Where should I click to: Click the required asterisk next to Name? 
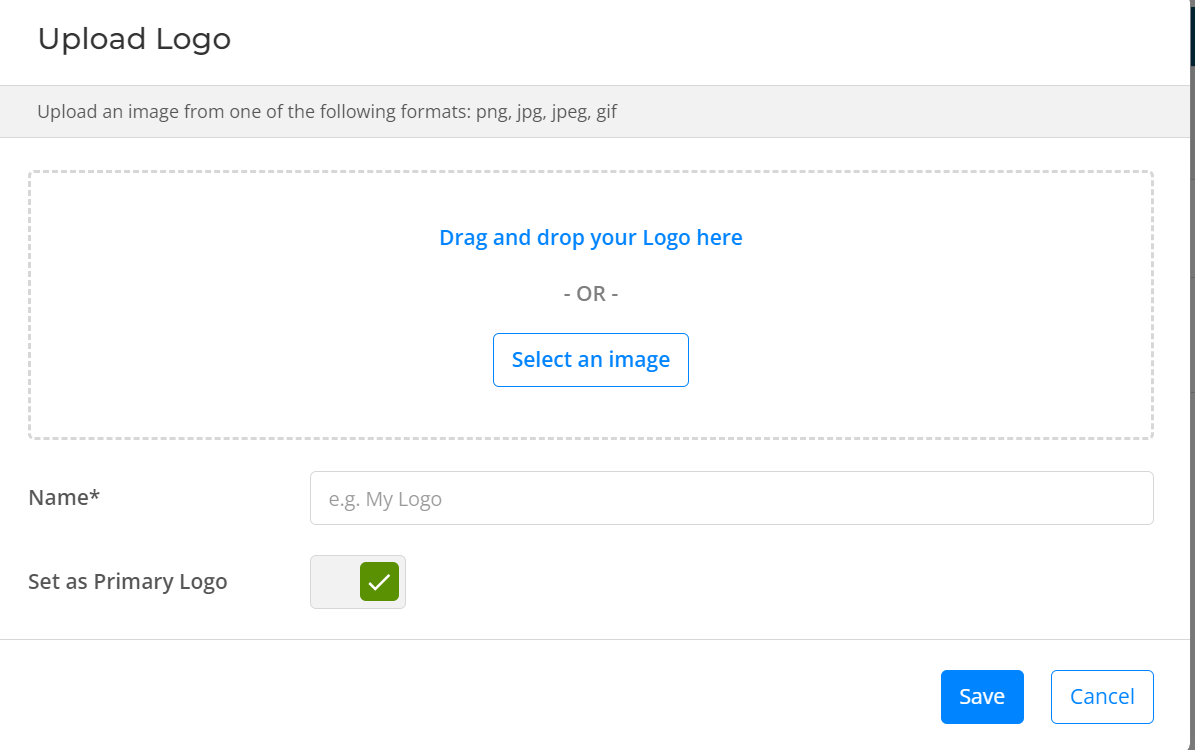coord(95,495)
